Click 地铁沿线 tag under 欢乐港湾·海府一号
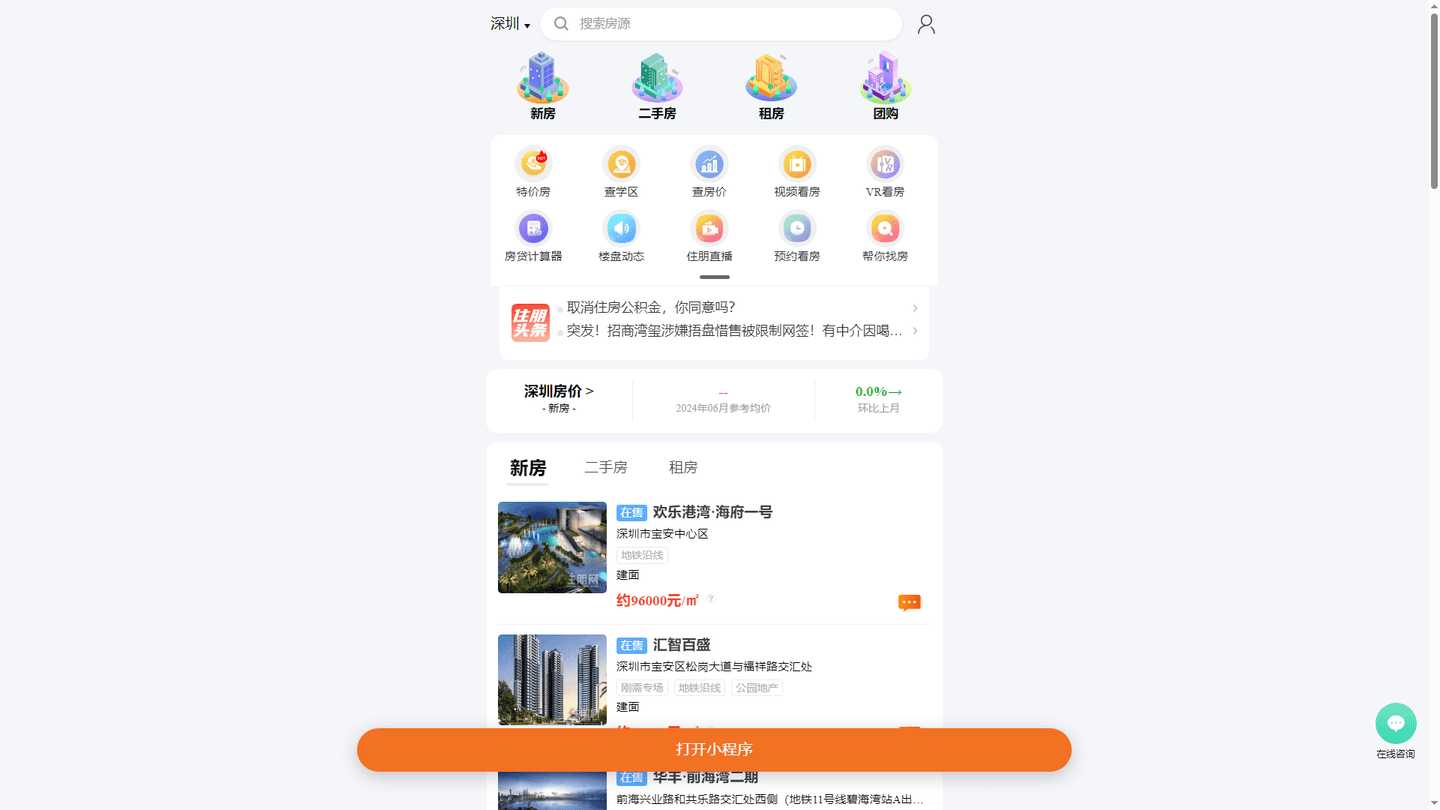 pyautogui.click(x=642, y=555)
